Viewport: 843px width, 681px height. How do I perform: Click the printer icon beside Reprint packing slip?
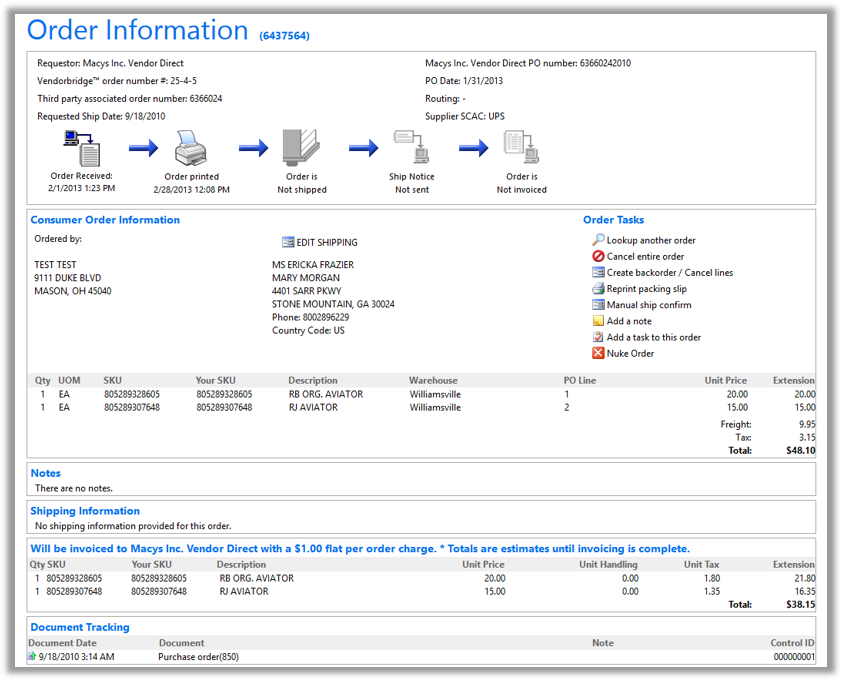(598, 289)
